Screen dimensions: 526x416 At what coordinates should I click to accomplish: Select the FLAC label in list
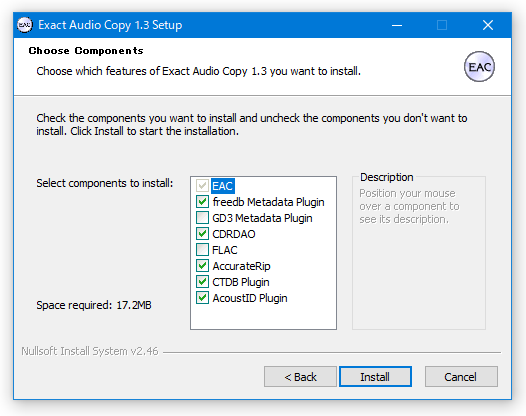click(x=225, y=250)
